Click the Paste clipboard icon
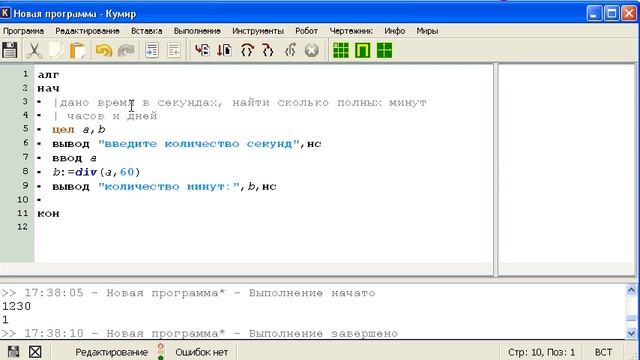 [78, 51]
